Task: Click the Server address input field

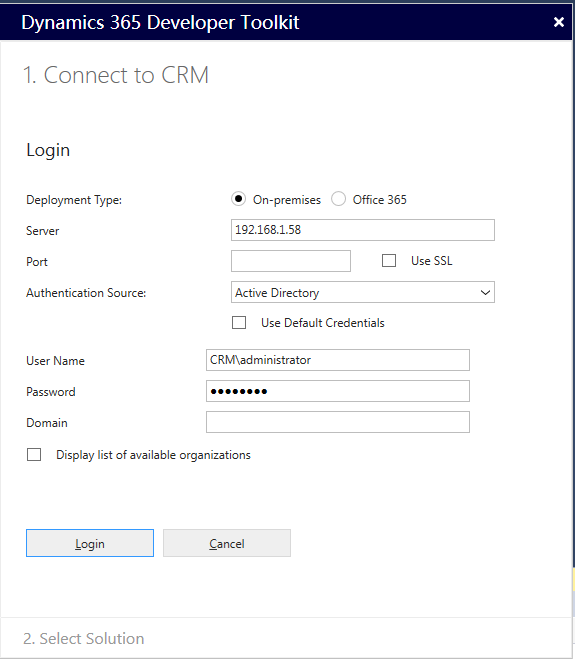Action: click(x=363, y=230)
